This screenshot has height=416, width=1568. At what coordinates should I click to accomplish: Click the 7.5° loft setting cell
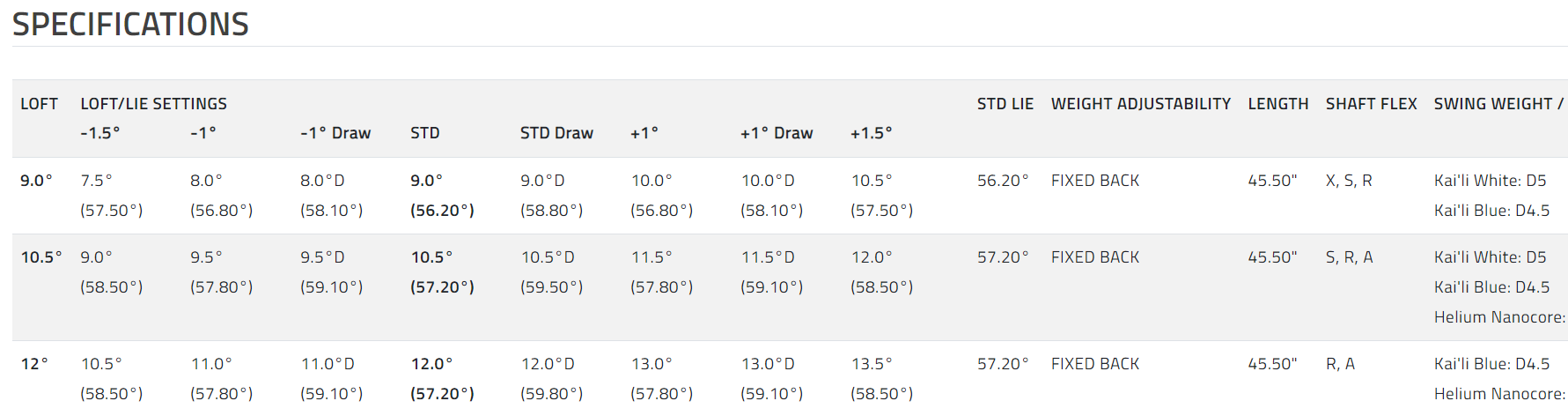[96, 181]
